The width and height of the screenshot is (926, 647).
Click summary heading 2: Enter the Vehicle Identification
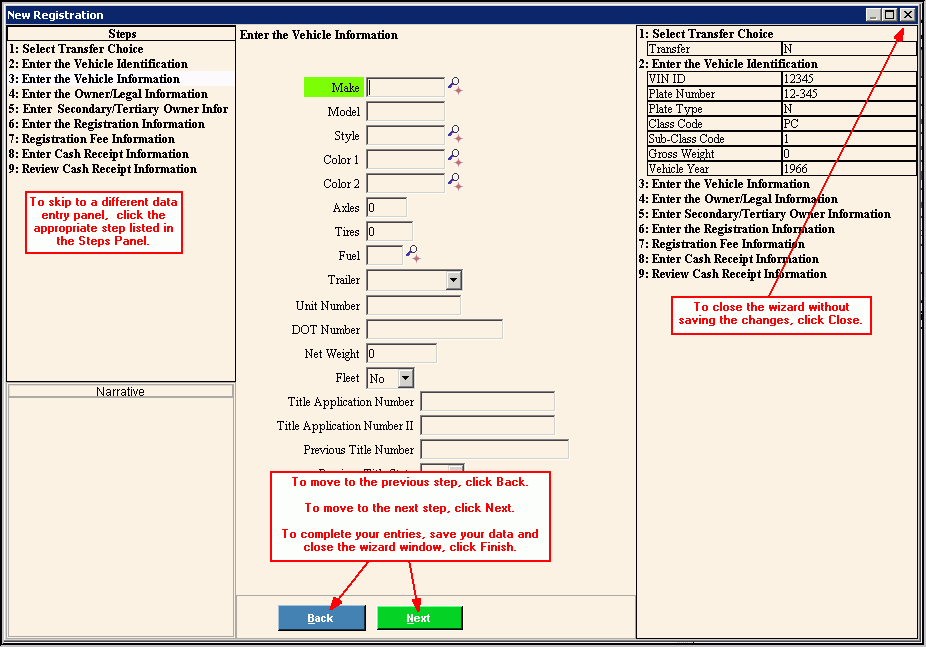click(x=729, y=64)
